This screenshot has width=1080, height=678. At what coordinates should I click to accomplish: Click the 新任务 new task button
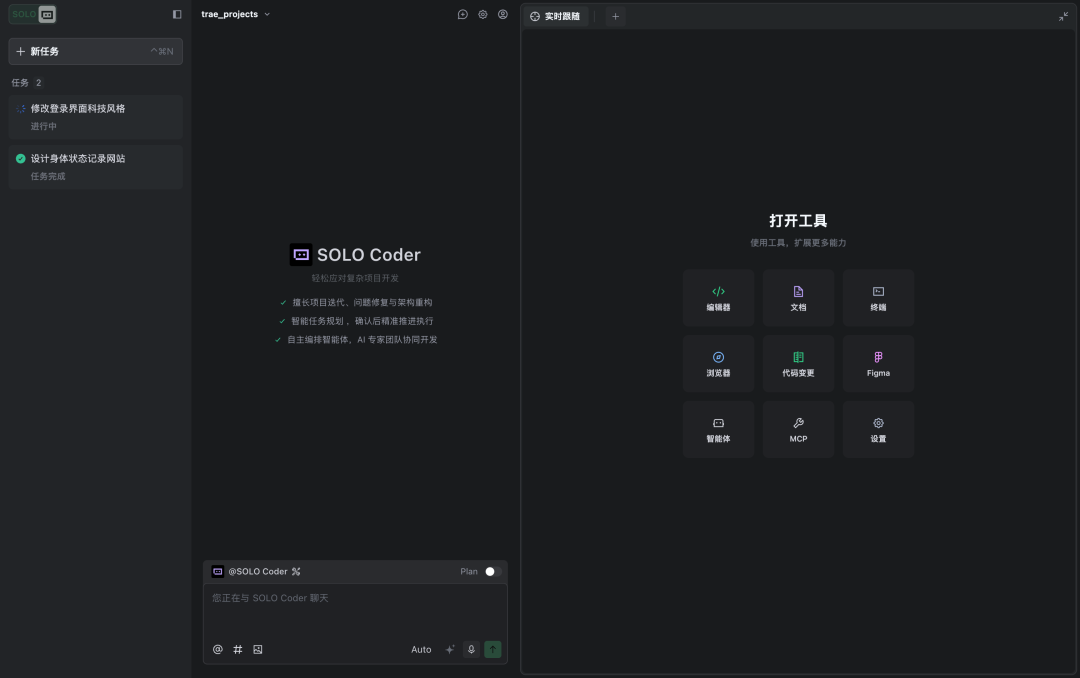(95, 51)
